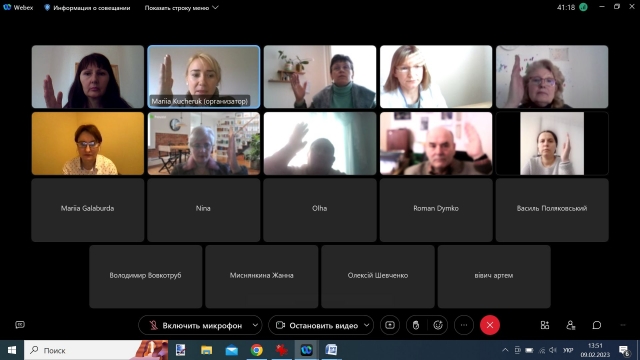640x360 pixels.
Task: Open the chat panel icon
Action: (597, 325)
